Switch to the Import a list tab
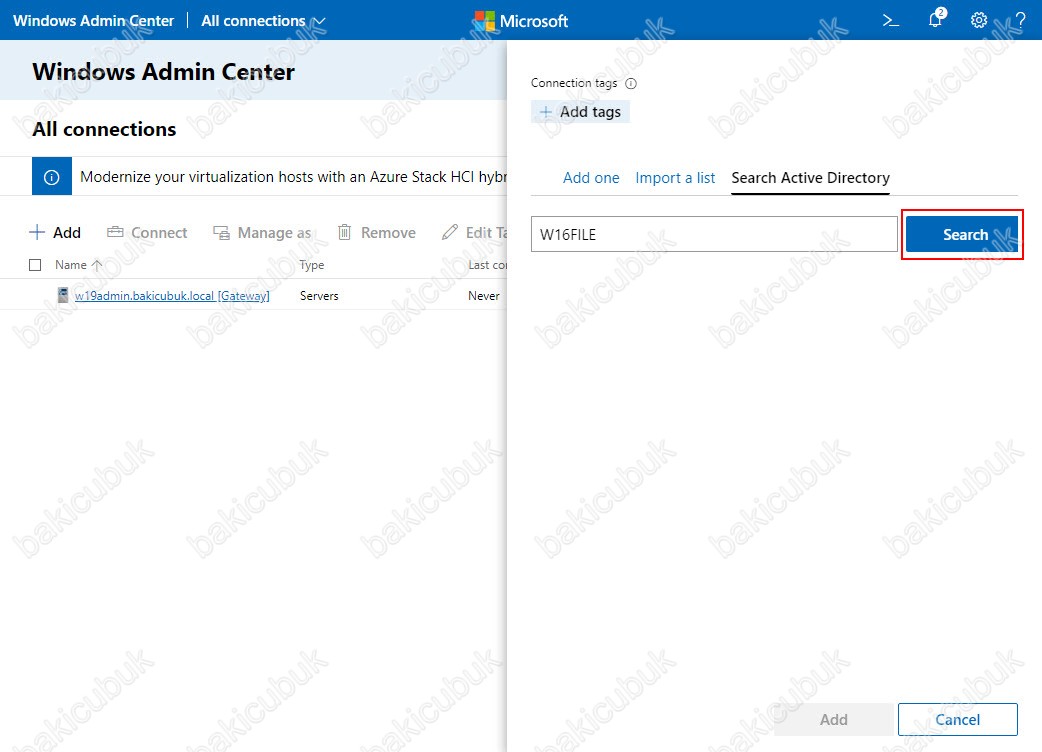This screenshot has width=1042, height=752. tap(675, 178)
